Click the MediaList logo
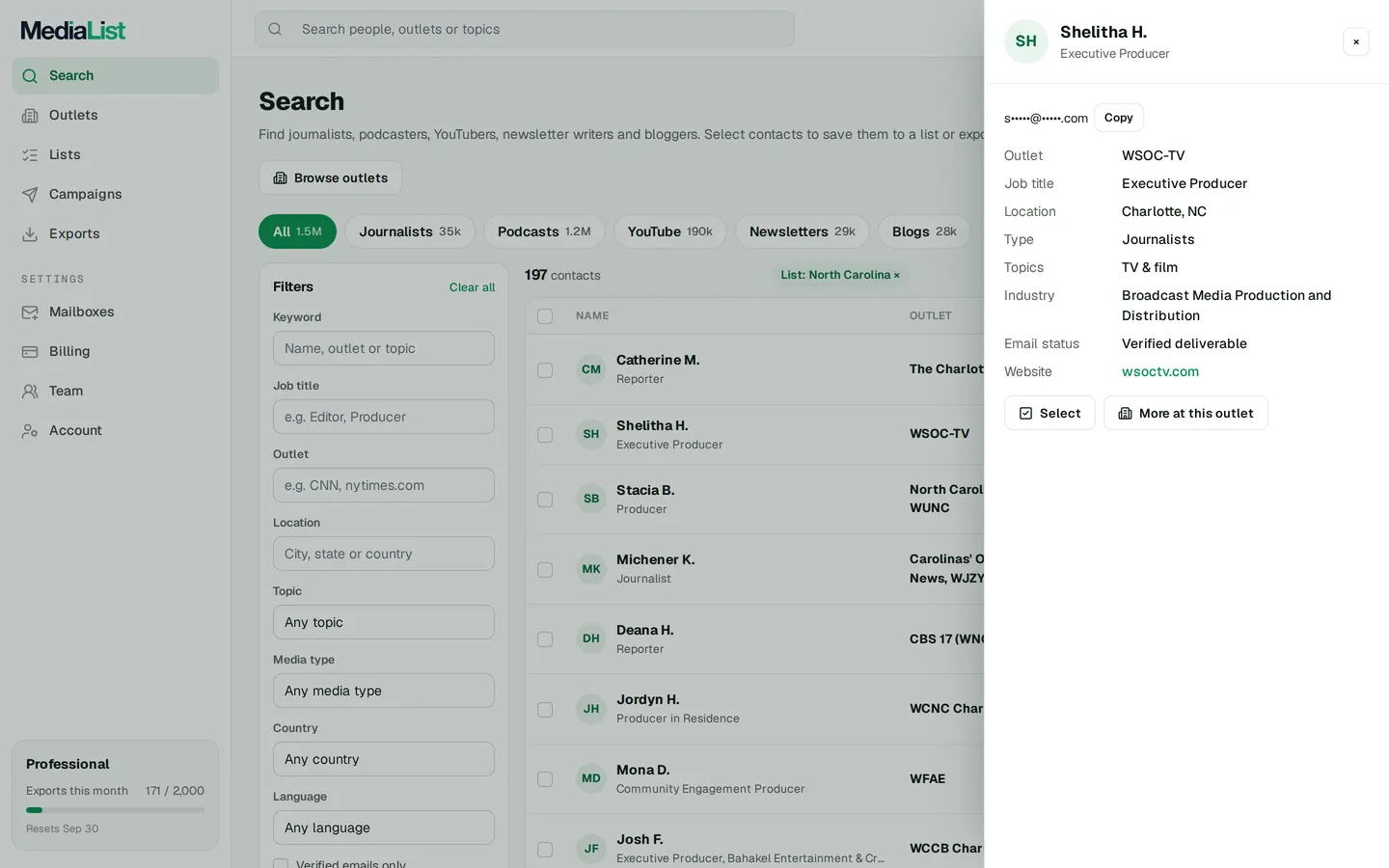1389x868 pixels. tap(73, 31)
